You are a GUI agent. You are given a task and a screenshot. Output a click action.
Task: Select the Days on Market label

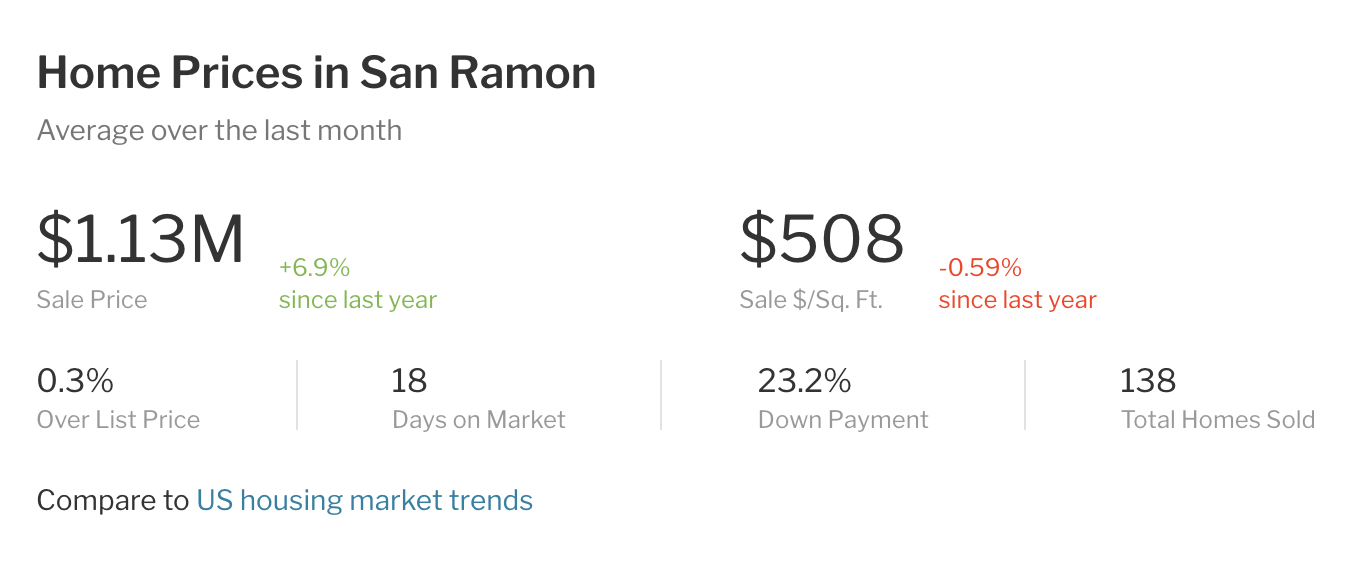point(479,420)
